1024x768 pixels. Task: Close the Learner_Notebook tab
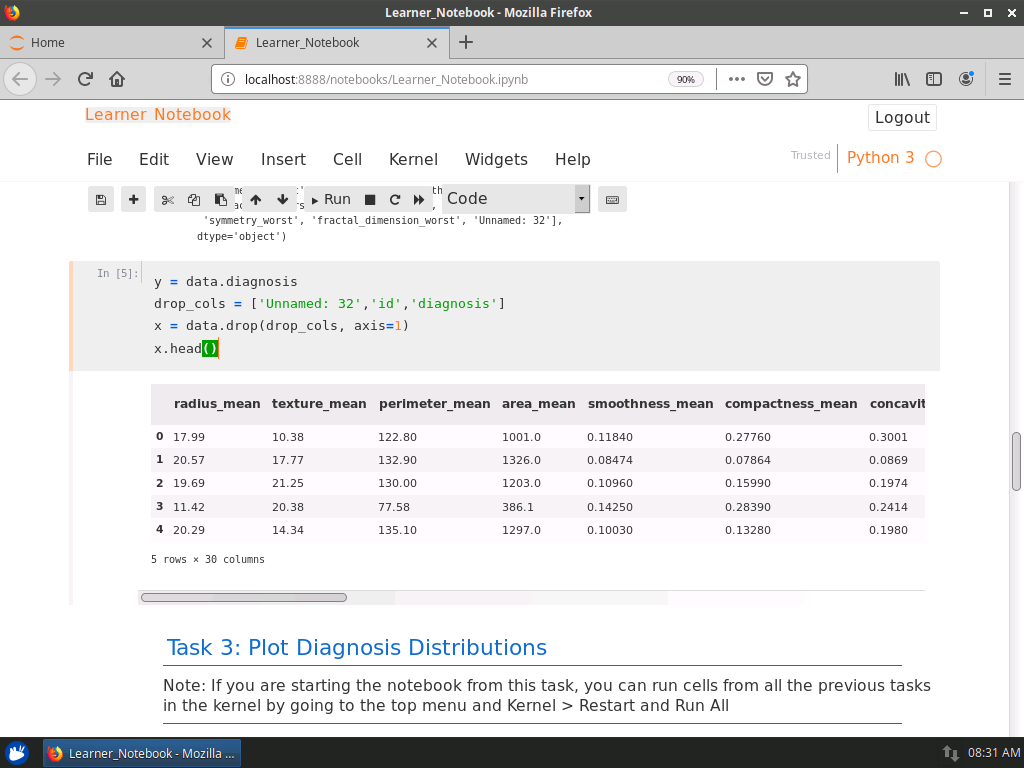click(x=432, y=43)
